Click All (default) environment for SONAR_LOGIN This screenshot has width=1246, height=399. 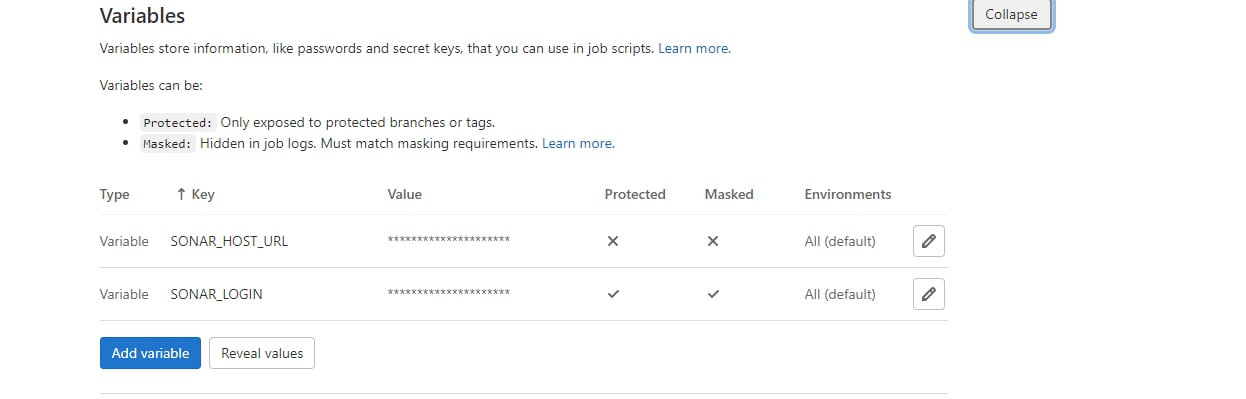(840, 294)
